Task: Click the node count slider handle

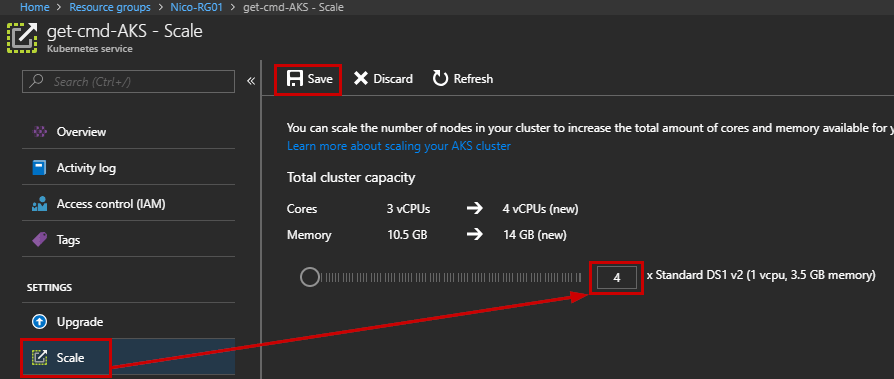Action: pos(310,278)
